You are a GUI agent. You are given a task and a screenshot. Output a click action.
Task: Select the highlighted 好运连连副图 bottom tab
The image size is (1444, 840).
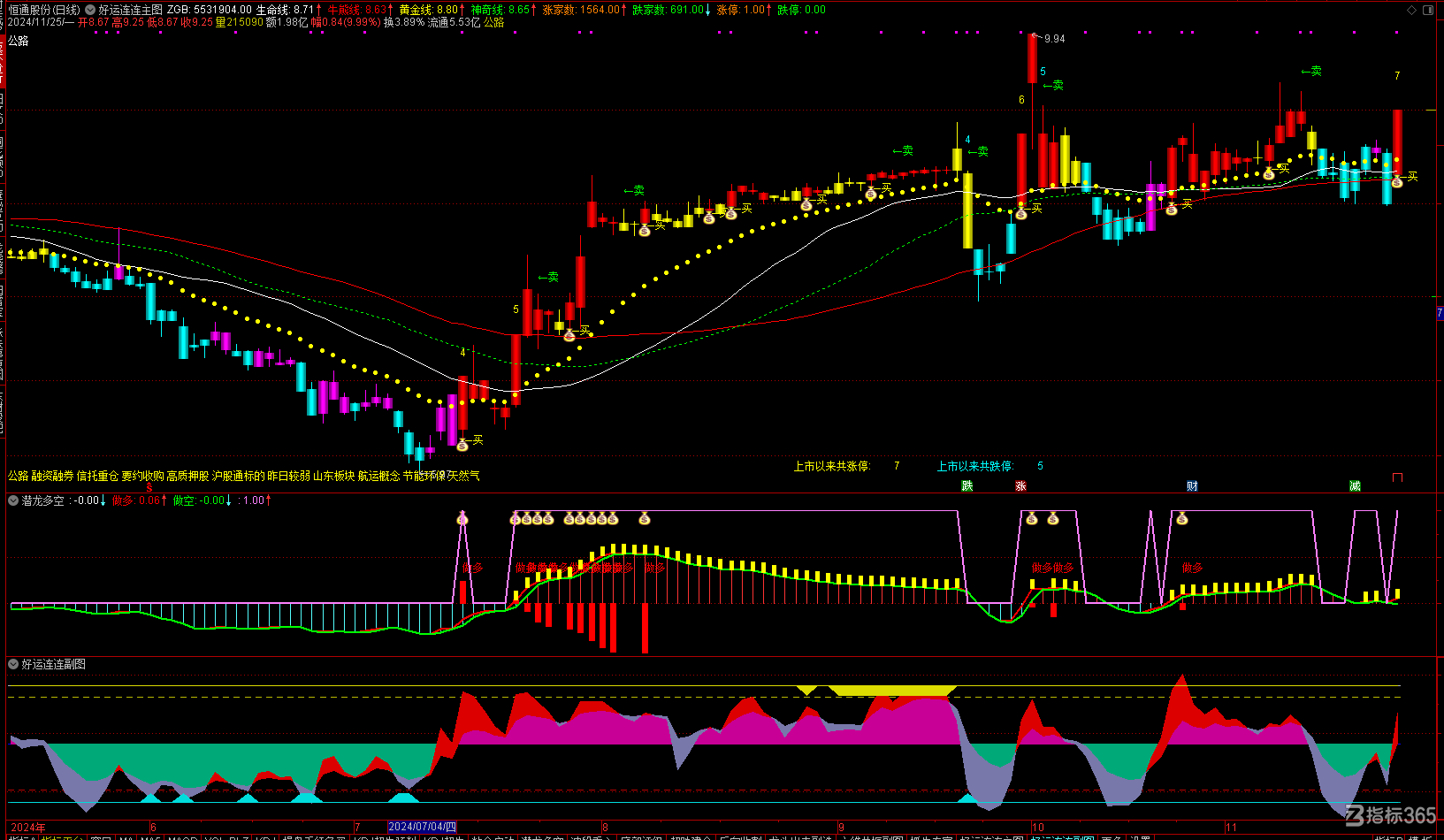tap(1062, 836)
